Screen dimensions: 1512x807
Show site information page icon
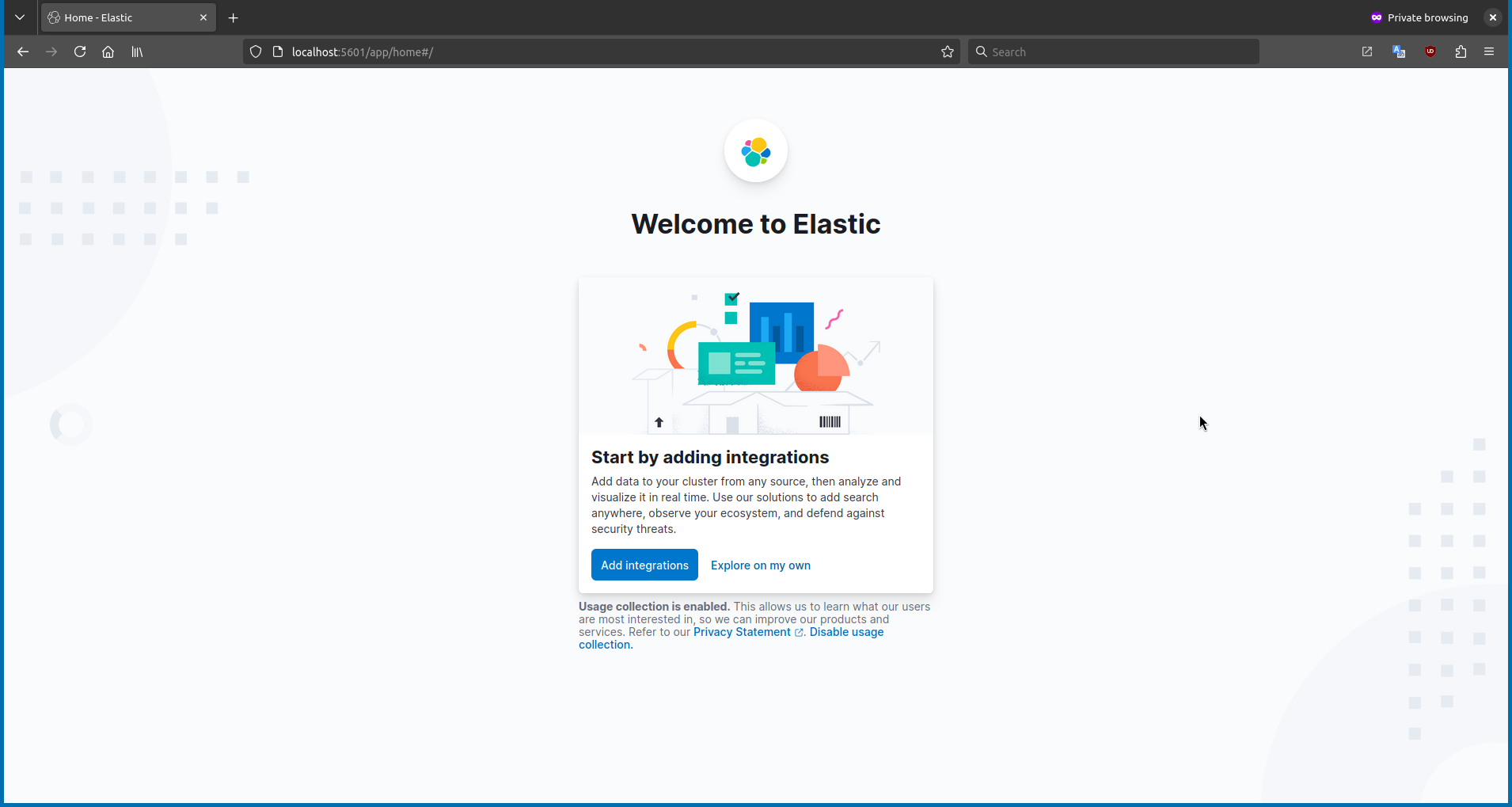pyautogui.click(x=278, y=51)
